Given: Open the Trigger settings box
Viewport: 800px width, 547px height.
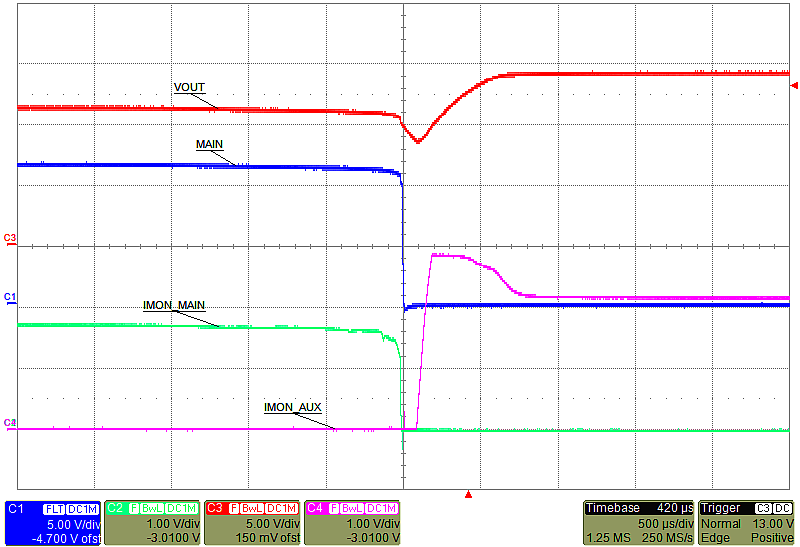Looking at the screenshot, I should (x=746, y=523).
